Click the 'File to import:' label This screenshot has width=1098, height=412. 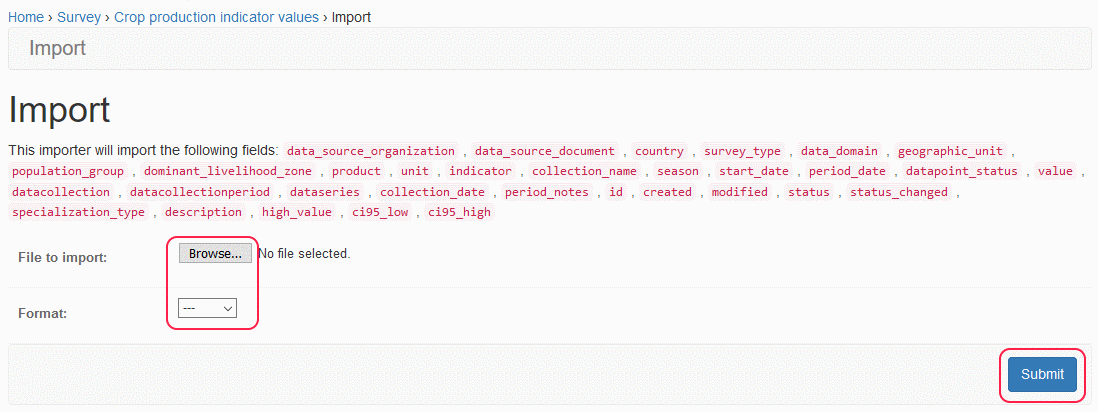[63, 258]
